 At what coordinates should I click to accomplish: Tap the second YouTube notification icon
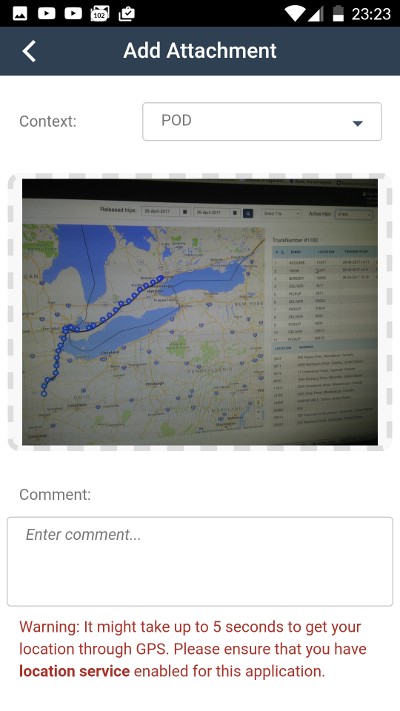click(73, 14)
